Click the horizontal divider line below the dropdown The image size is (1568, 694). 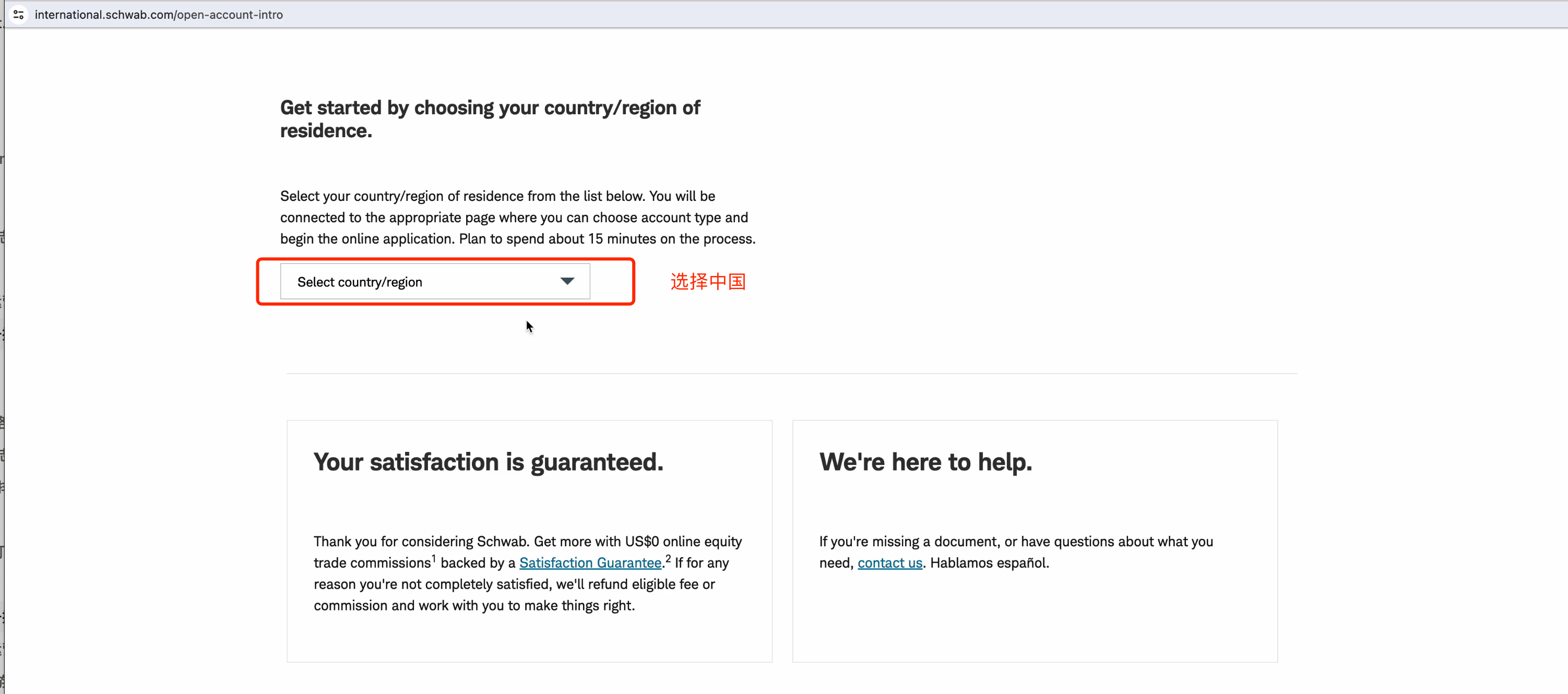pos(792,374)
